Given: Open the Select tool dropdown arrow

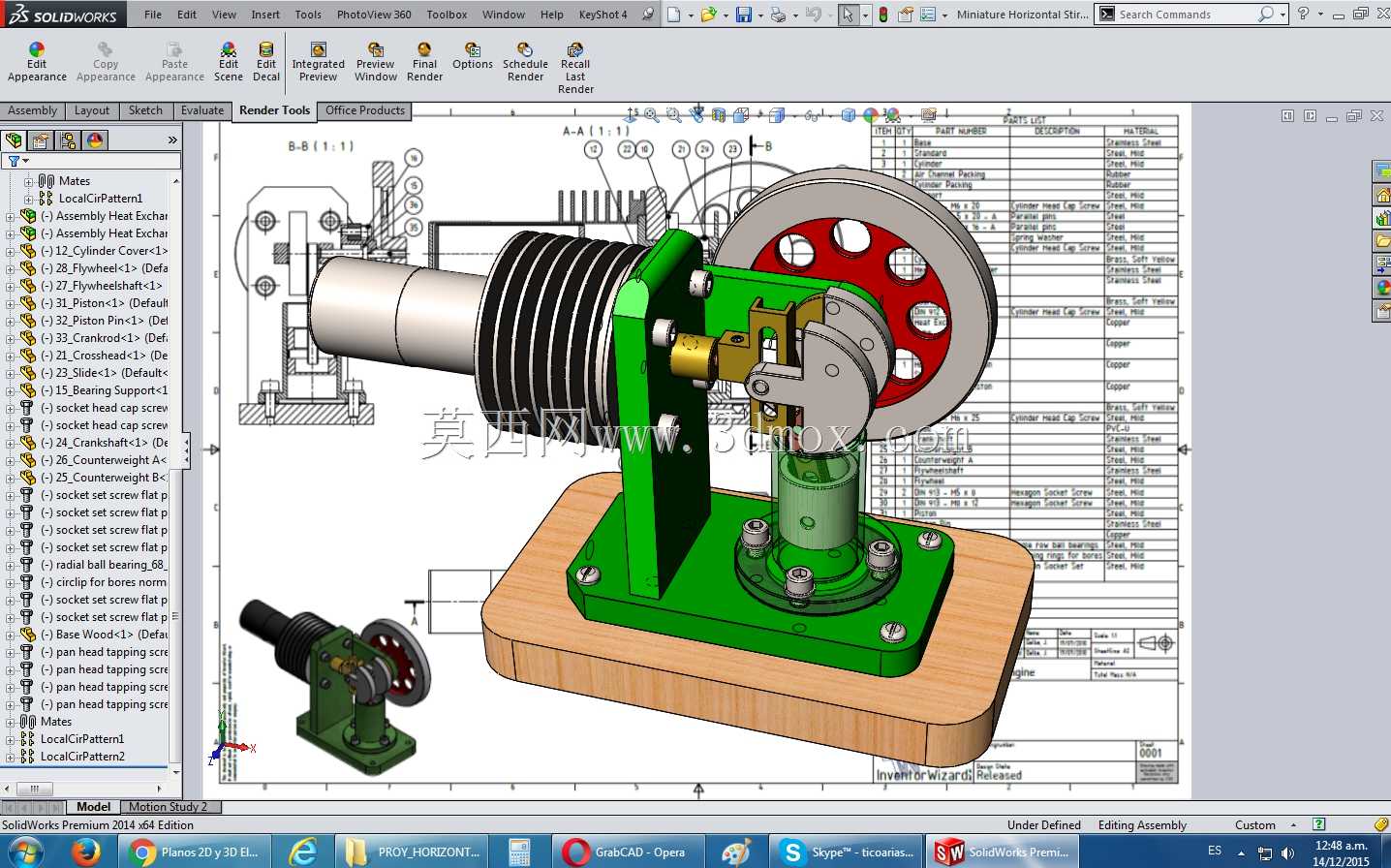Looking at the screenshot, I should [865, 15].
